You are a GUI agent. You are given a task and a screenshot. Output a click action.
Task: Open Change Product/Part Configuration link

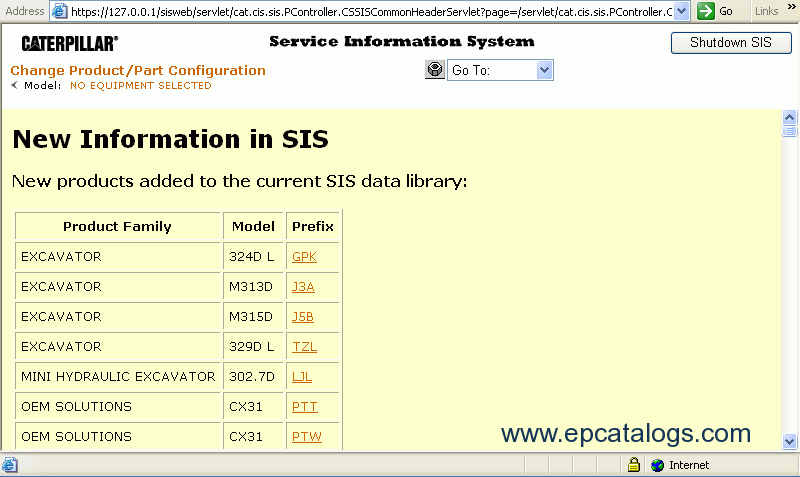tap(138, 71)
